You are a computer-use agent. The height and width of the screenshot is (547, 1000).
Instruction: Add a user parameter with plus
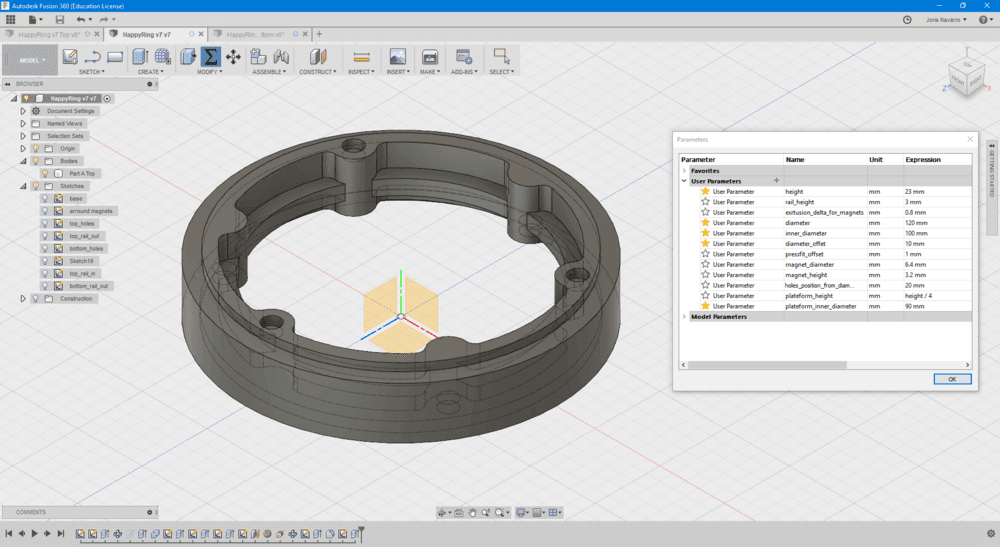(x=776, y=181)
